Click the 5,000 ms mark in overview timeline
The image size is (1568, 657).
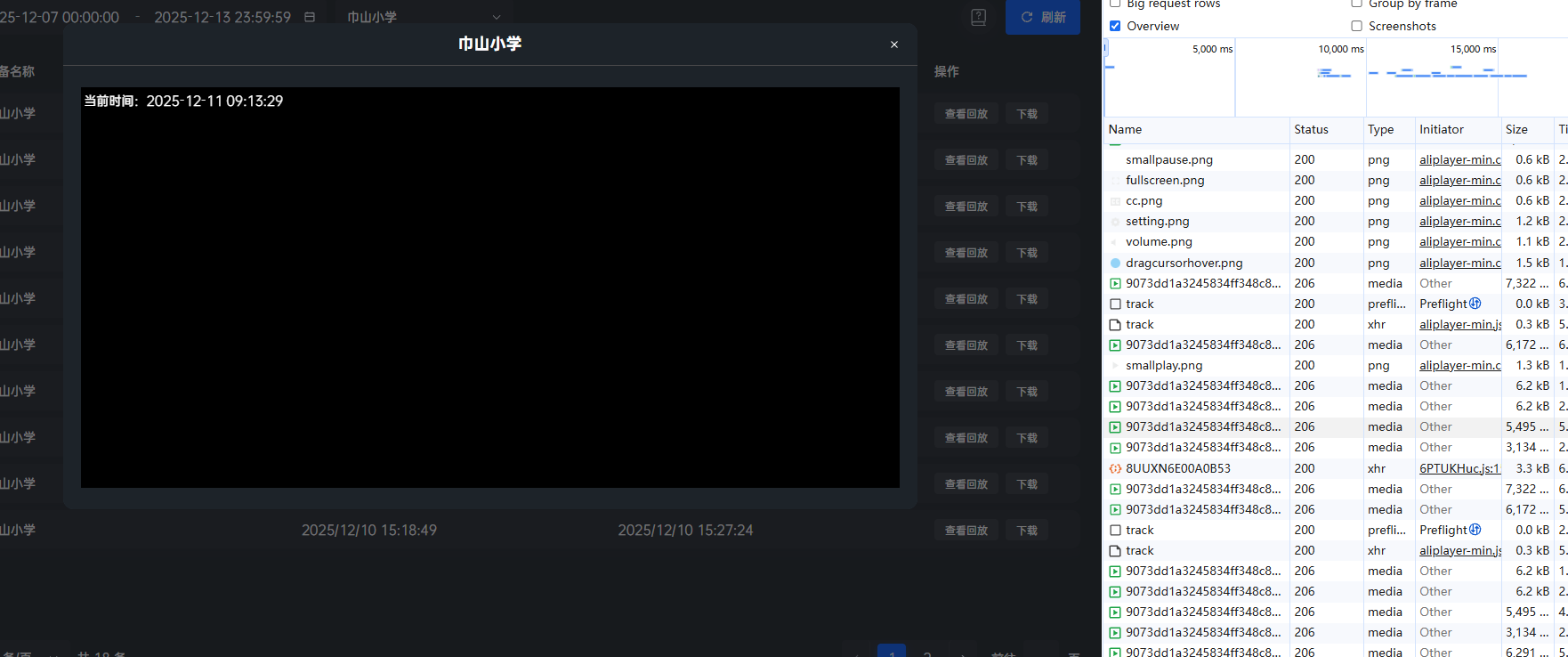coord(1212,49)
